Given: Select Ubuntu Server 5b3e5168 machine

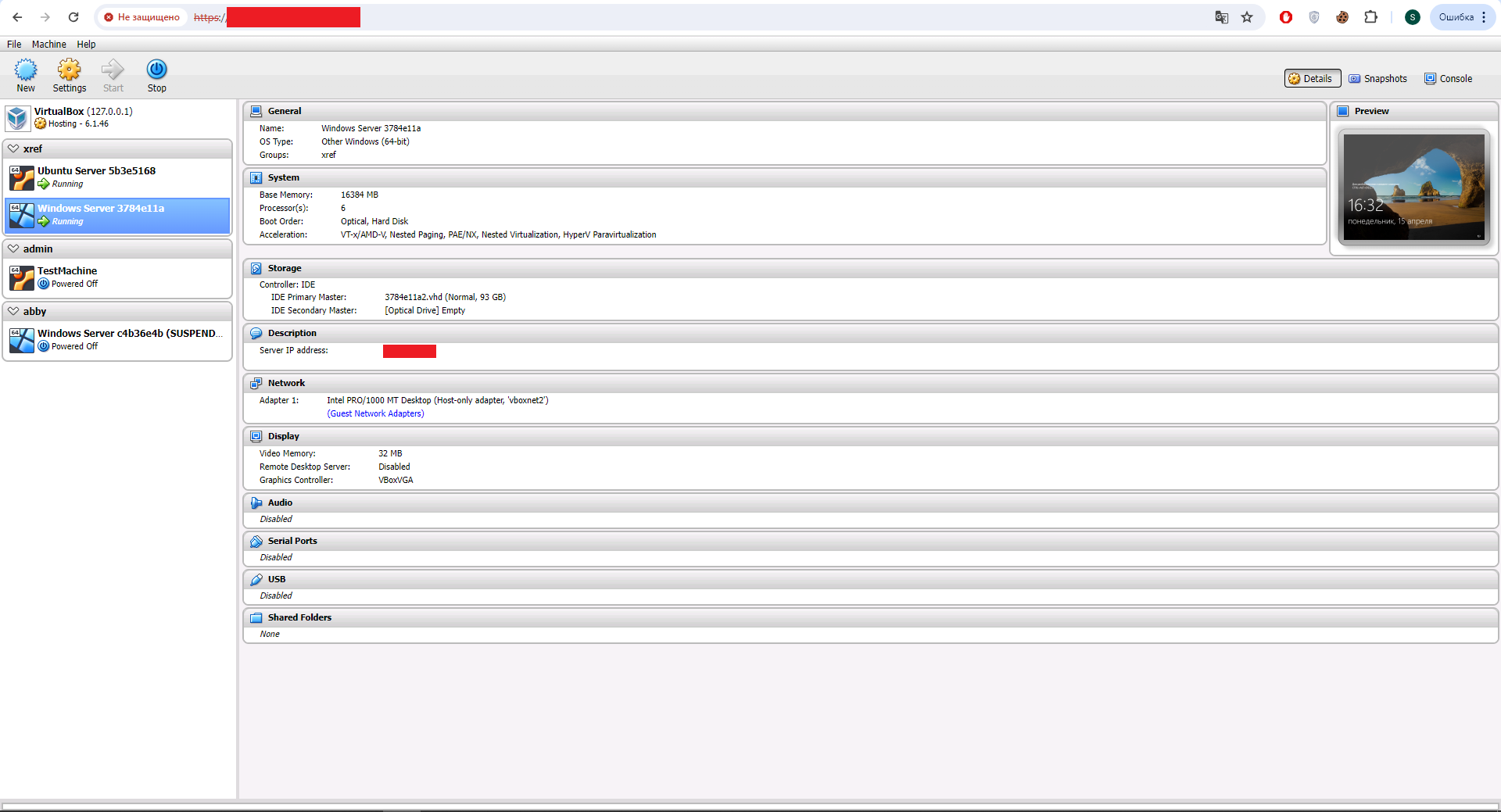Looking at the screenshot, I should point(117,178).
